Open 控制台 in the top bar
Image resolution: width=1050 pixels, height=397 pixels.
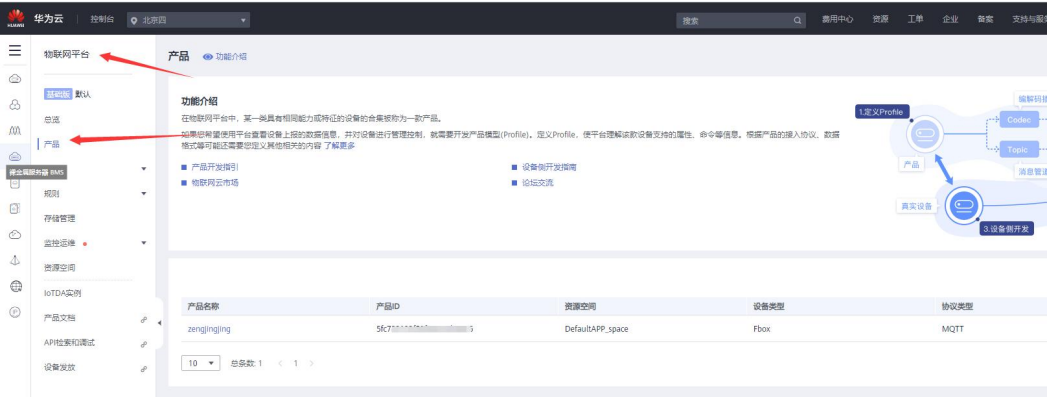[102, 19]
